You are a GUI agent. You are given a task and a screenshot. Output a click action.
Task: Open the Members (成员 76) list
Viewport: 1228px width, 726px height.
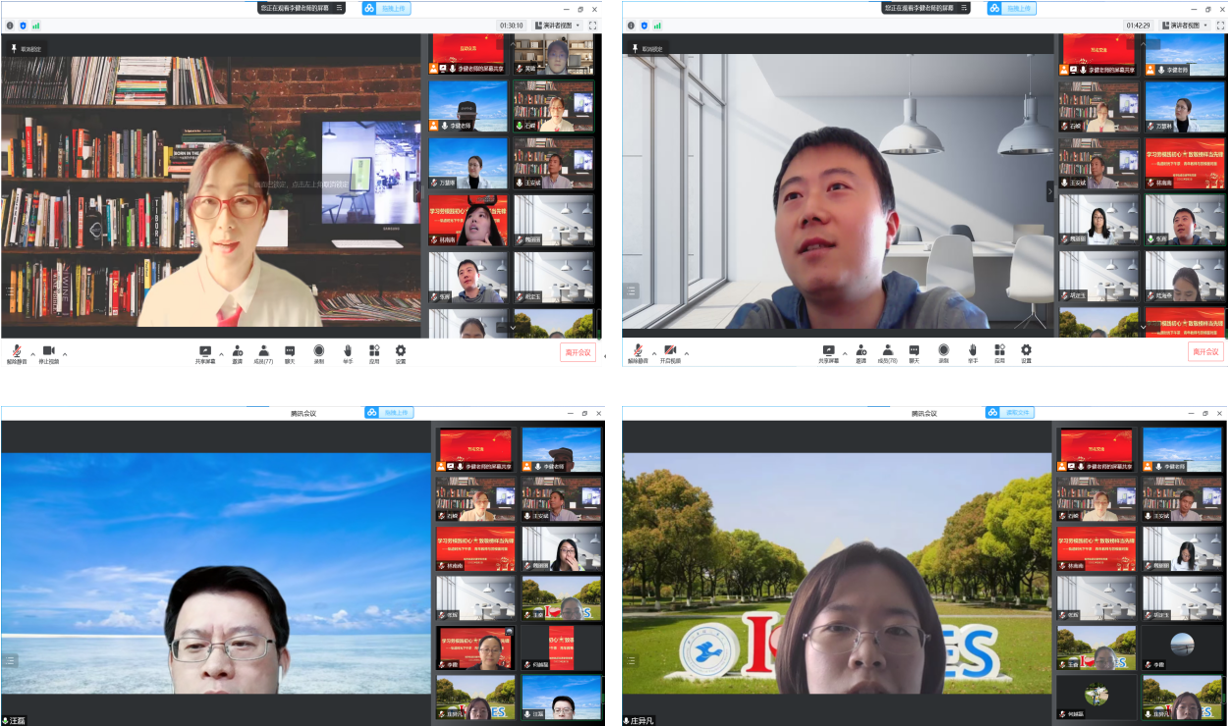click(x=887, y=351)
